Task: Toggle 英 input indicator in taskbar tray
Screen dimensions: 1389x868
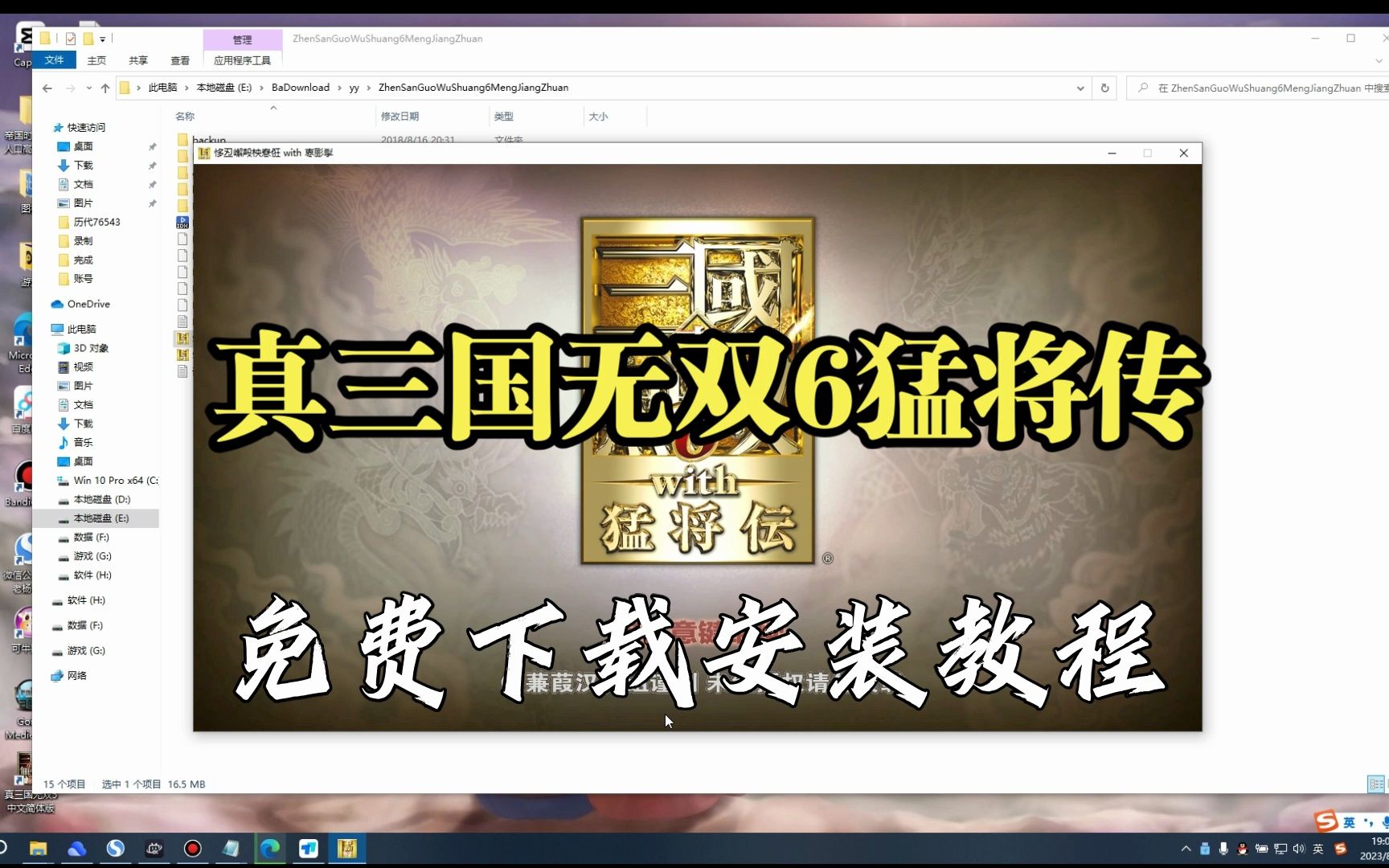Action: pyautogui.click(x=1318, y=849)
